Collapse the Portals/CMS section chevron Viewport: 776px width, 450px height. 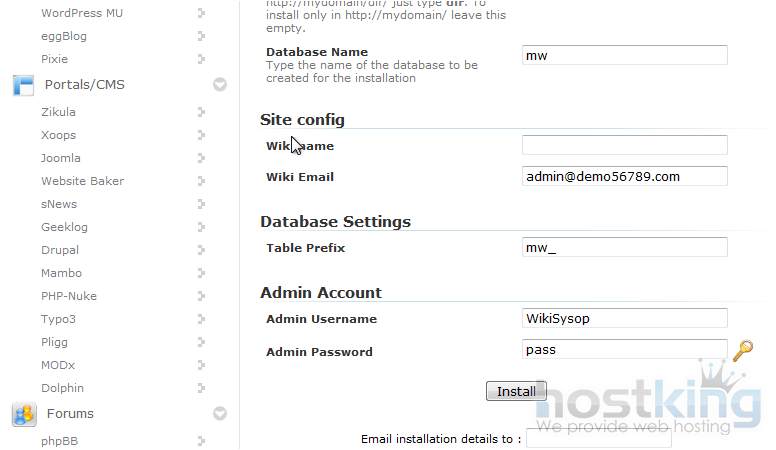pos(220,85)
